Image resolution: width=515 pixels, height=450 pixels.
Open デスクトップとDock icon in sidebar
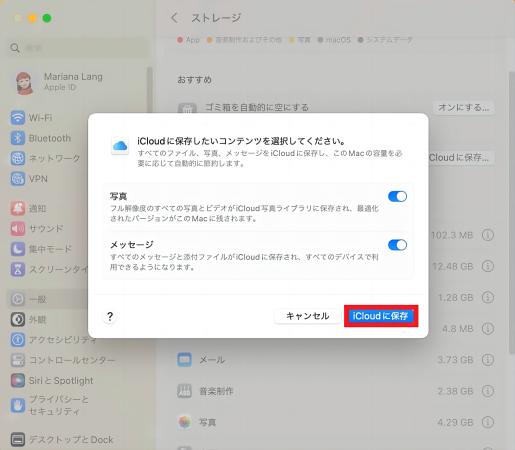pyautogui.click(x=18, y=439)
